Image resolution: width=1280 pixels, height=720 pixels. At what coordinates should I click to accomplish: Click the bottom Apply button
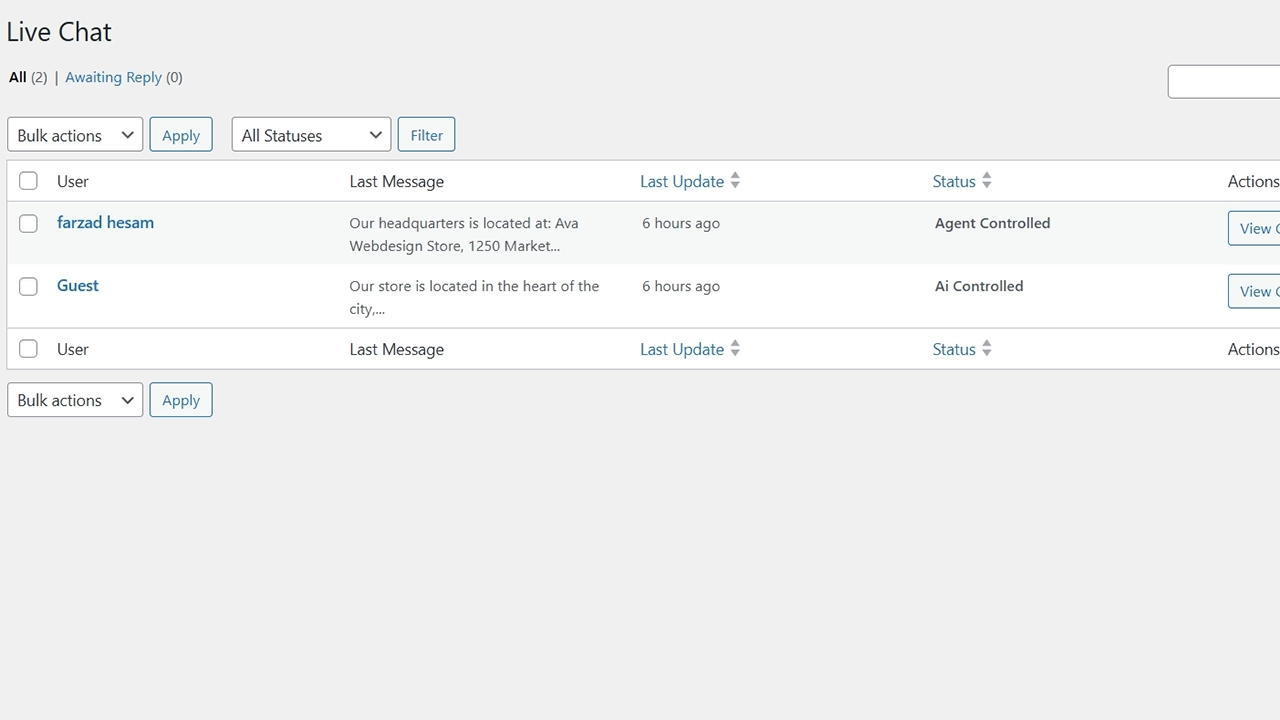coord(181,400)
